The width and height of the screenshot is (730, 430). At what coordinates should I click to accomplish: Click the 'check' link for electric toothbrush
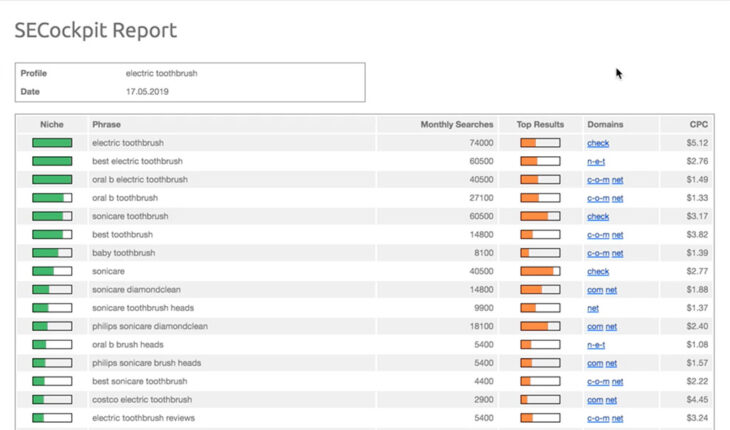(x=597, y=143)
